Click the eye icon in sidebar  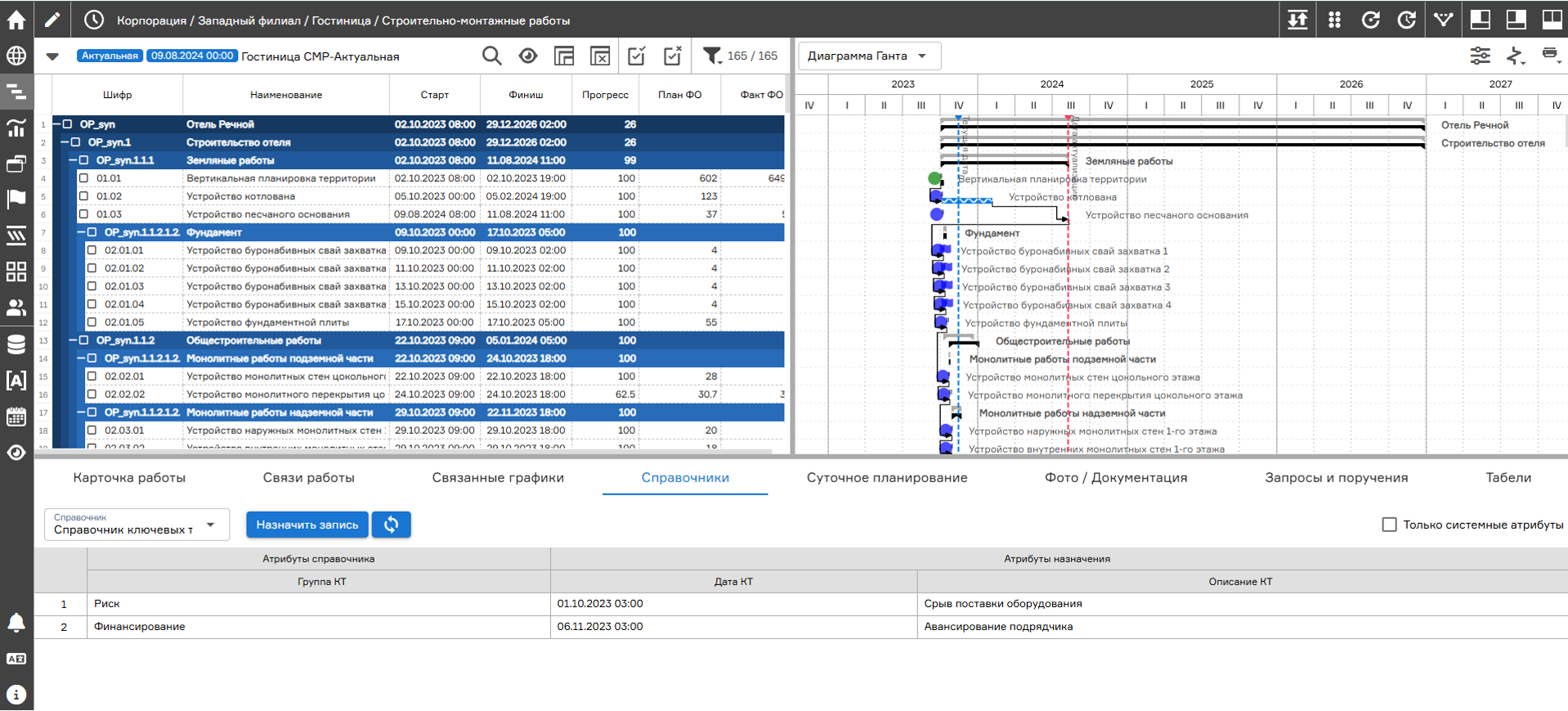16,452
